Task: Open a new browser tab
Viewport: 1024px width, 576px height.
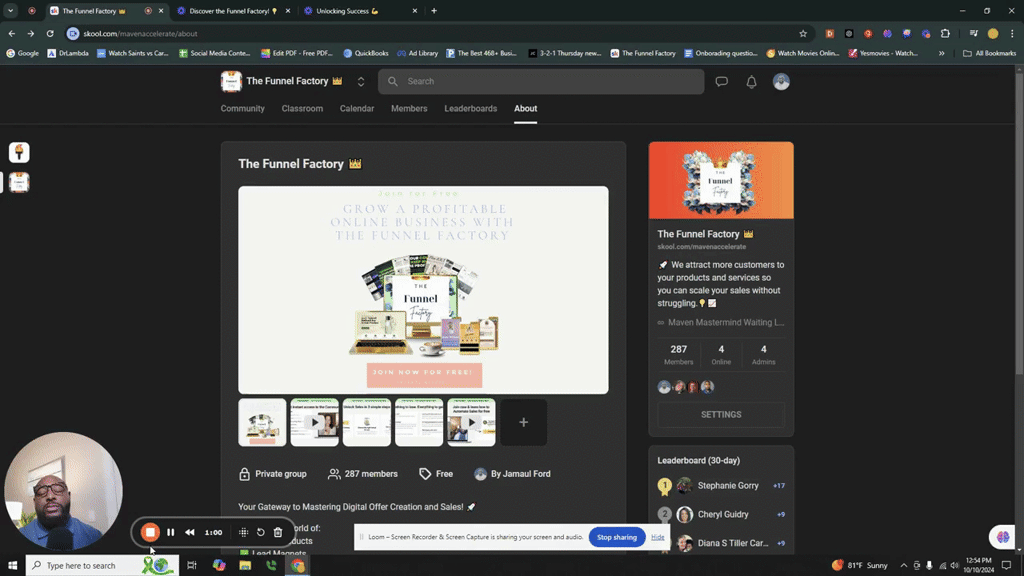Action: pos(434,11)
